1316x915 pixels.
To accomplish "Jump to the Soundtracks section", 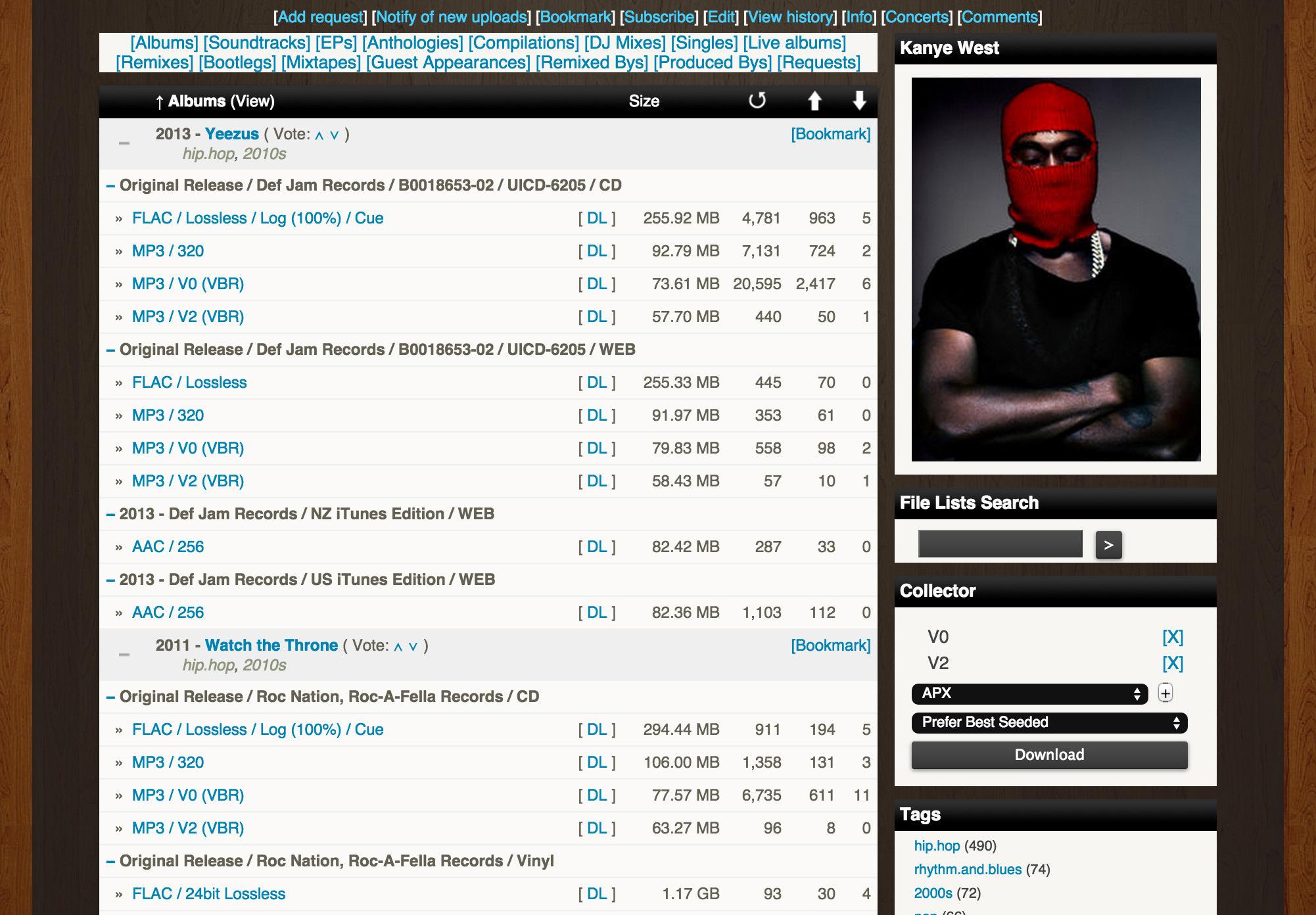I will pyautogui.click(x=256, y=43).
